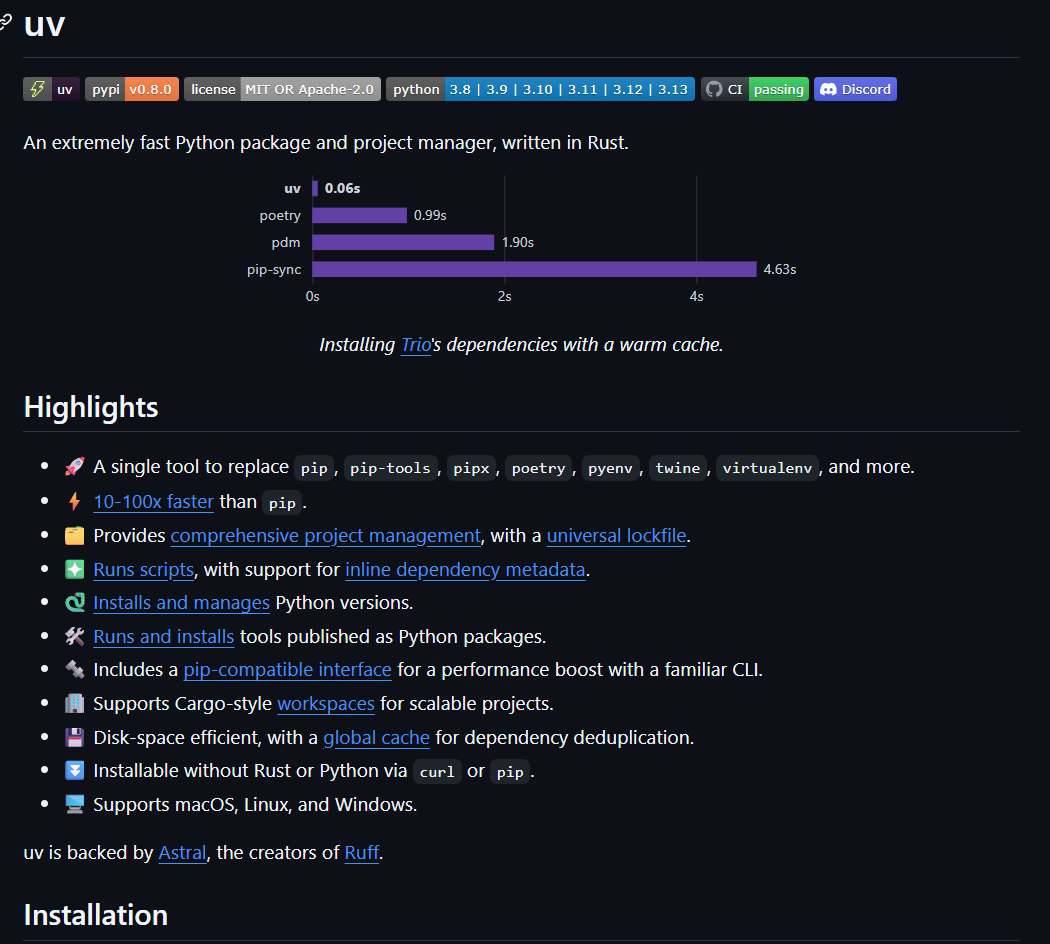
Task: Click the 1.90s value in the chart
Action: point(518,242)
